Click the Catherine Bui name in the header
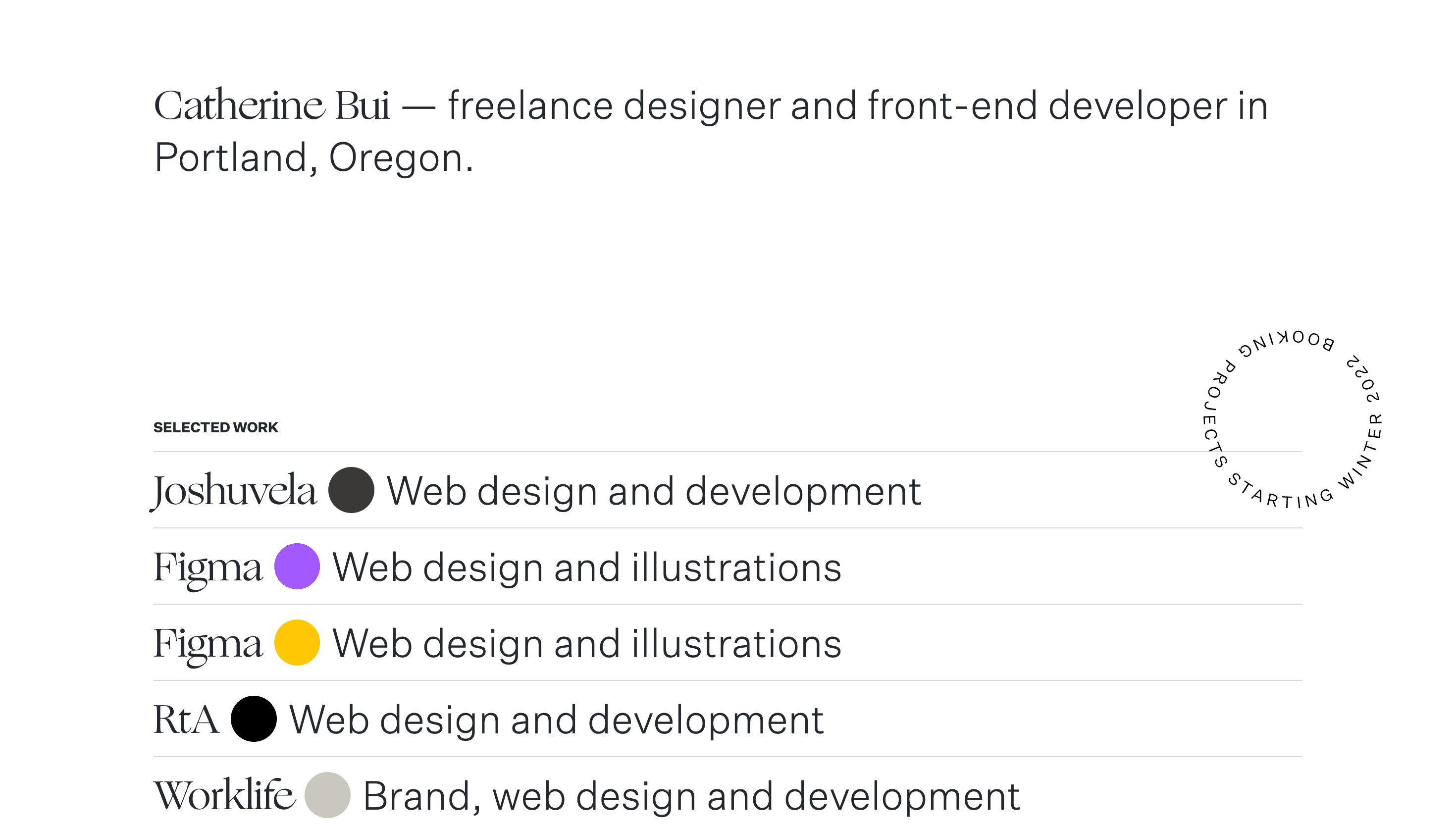 coord(273,105)
